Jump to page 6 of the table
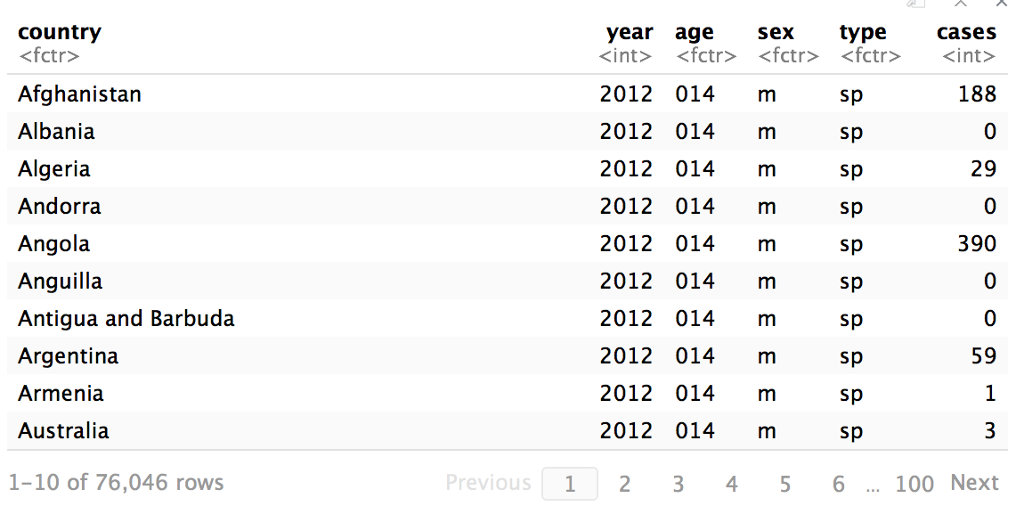Viewport: 1024px width, 506px height. pyautogui.click(x=839, y=484)
